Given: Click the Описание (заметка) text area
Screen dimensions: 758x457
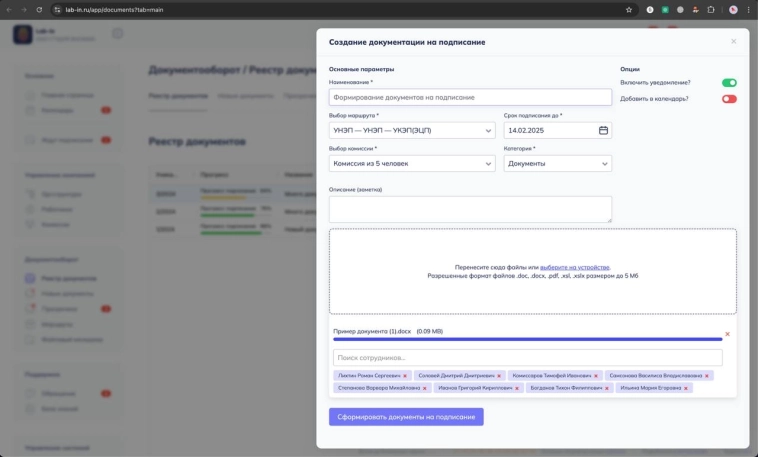Looking at the screenshot, I should [470, 208].
